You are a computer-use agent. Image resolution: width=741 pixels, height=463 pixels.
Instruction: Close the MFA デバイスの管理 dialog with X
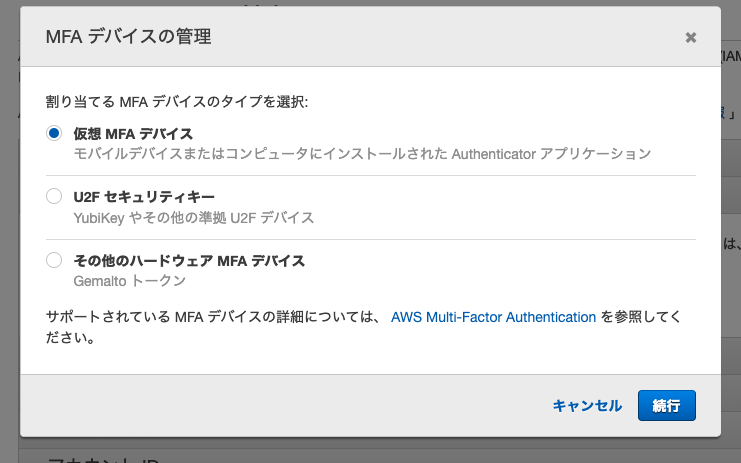point(690,38)
